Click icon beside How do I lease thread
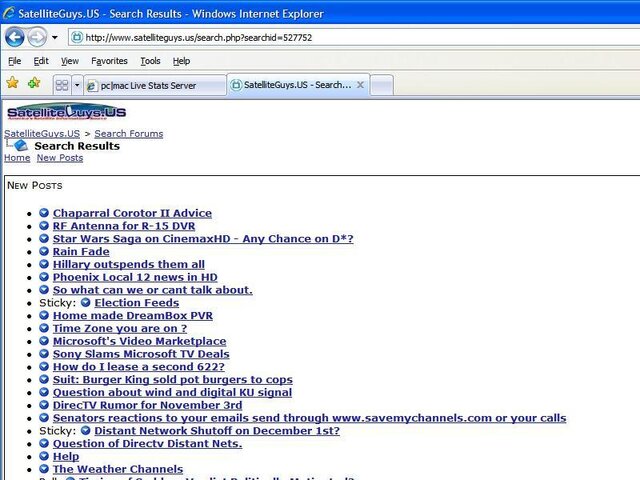This screenshot has width=640, height=480. tap(44, 366)
